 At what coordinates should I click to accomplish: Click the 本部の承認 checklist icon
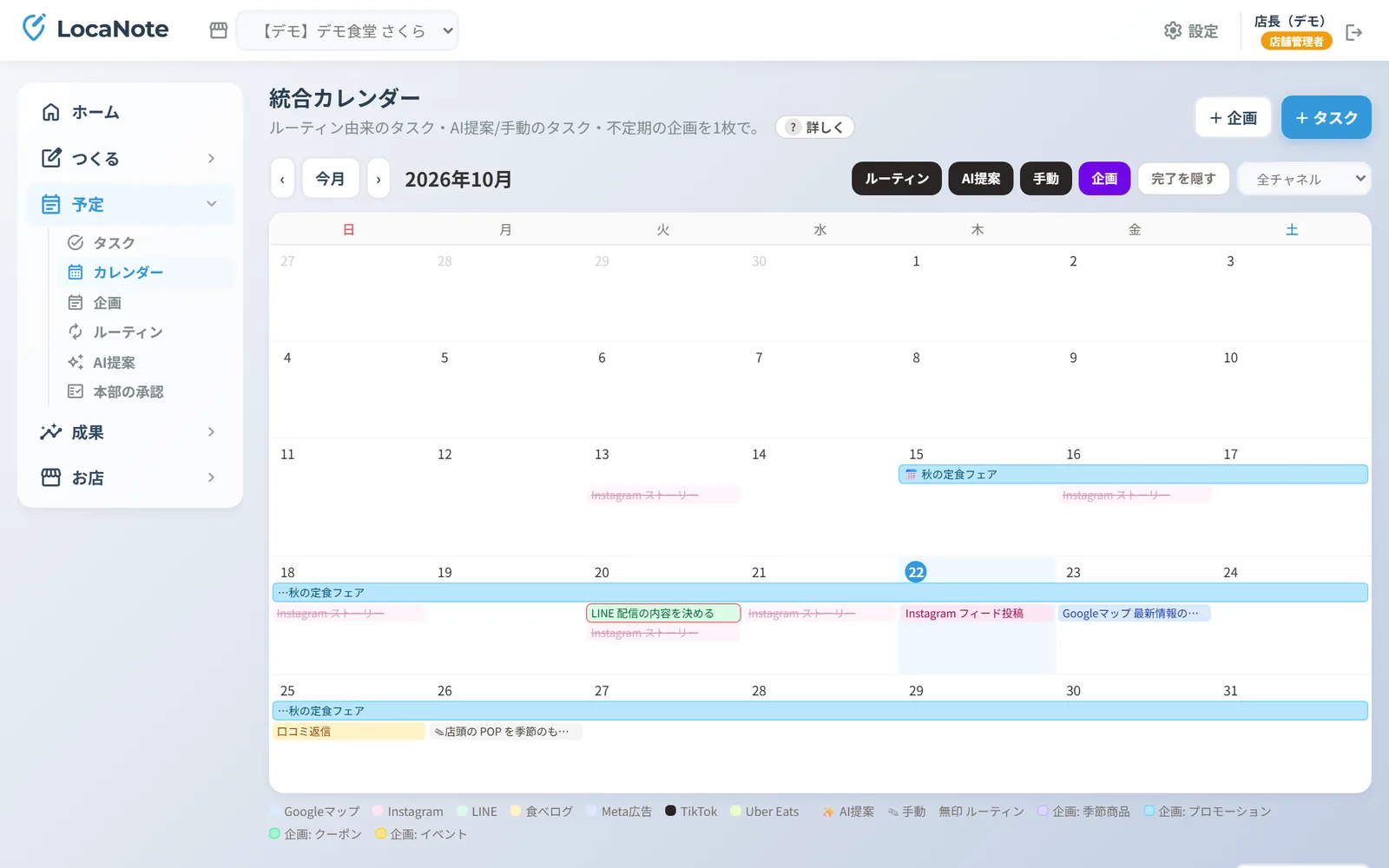(x=76, y=391)
